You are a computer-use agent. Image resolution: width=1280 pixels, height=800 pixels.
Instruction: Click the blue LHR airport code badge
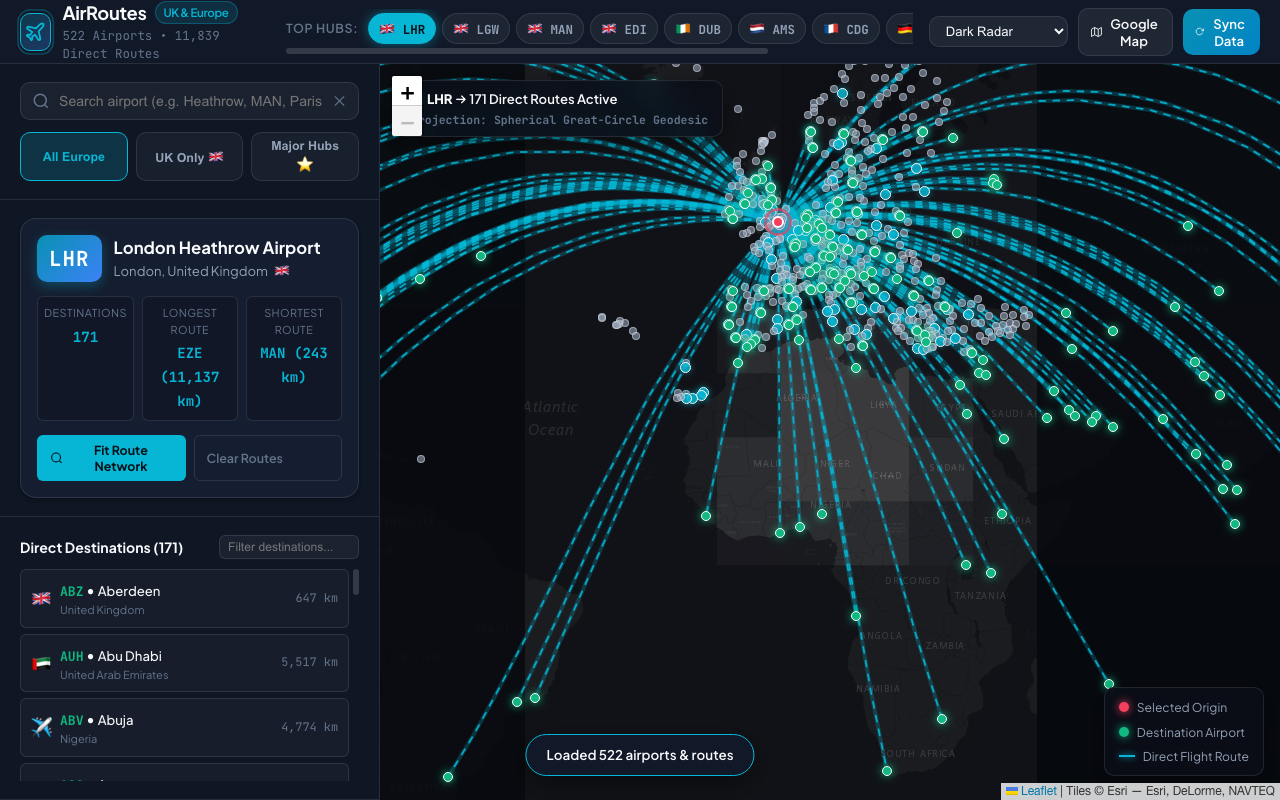(69, 259)
